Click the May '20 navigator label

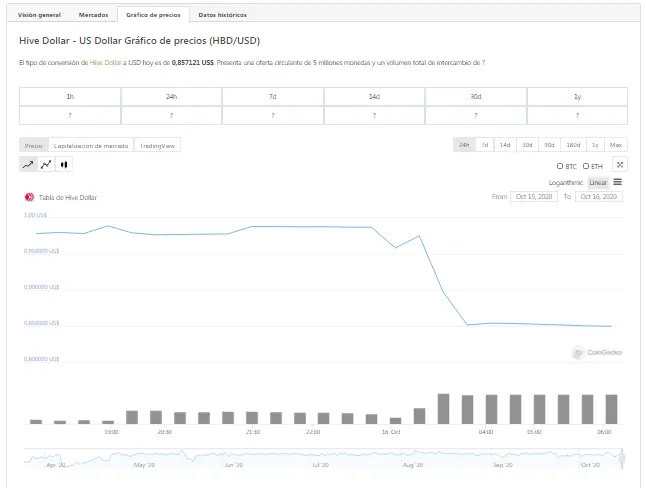(144, 465)
